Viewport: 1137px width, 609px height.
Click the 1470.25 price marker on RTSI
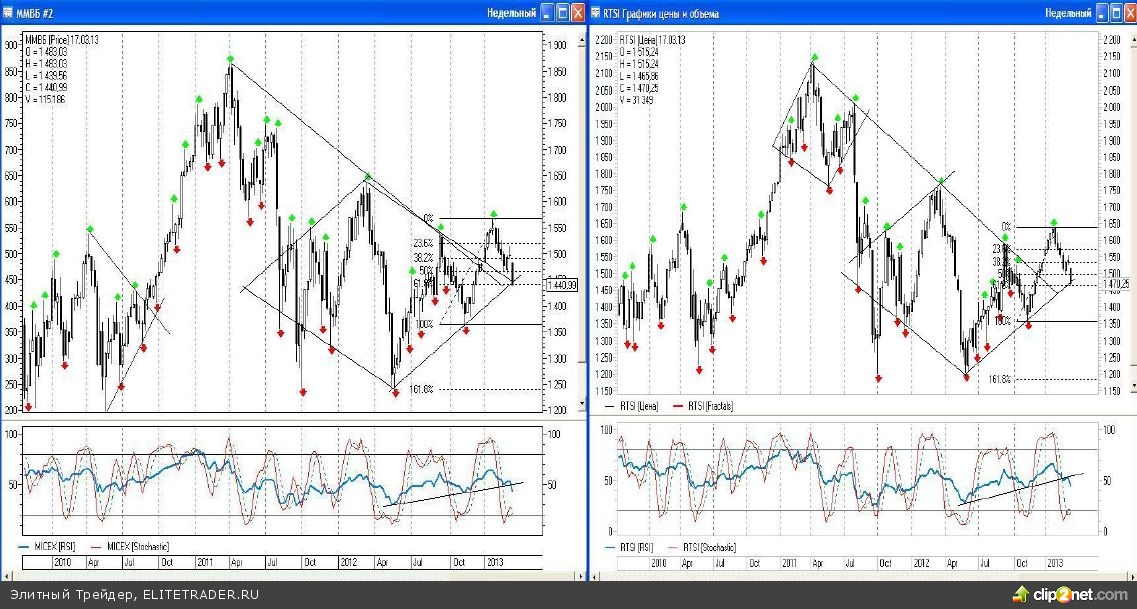(x=1117, y=284)
